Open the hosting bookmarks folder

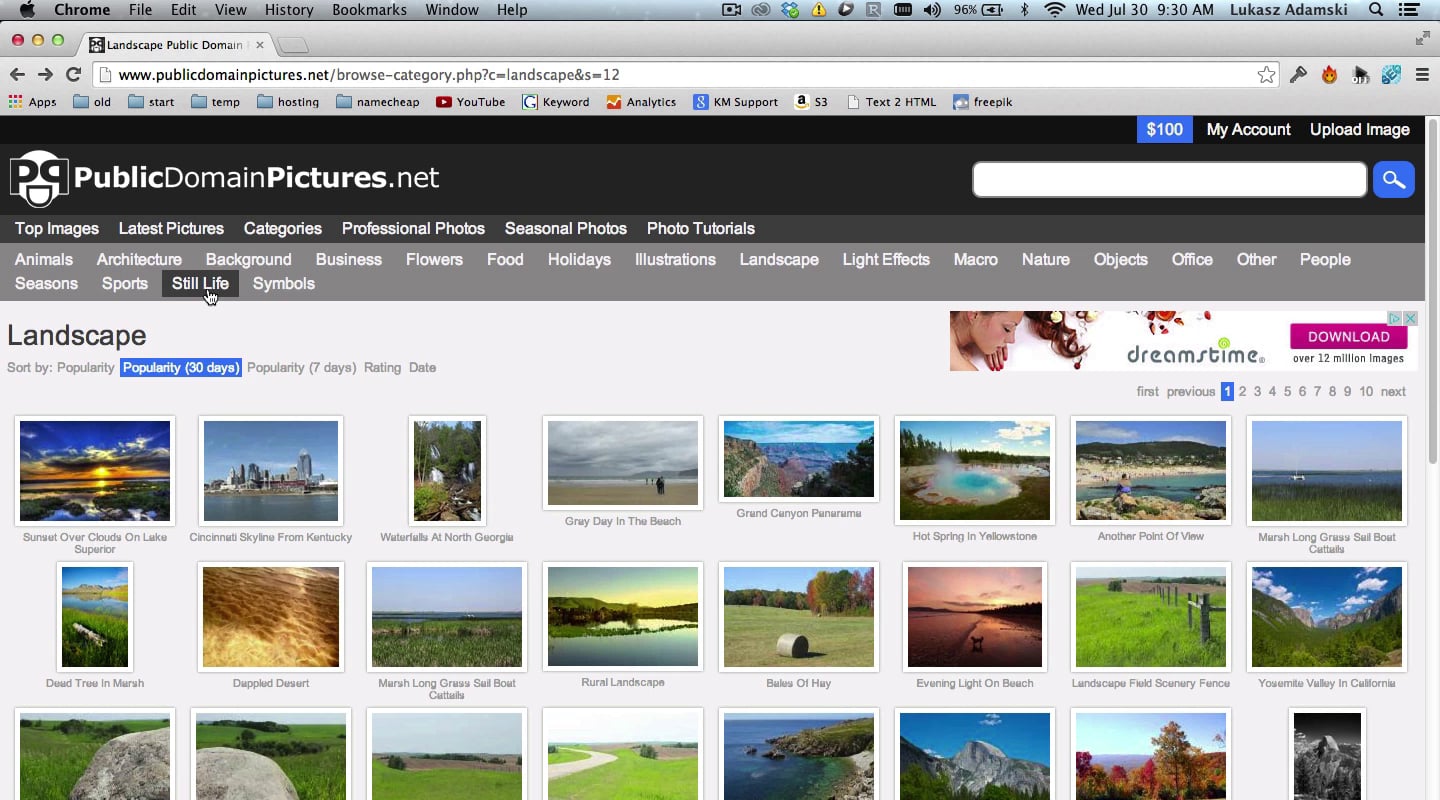288,102
